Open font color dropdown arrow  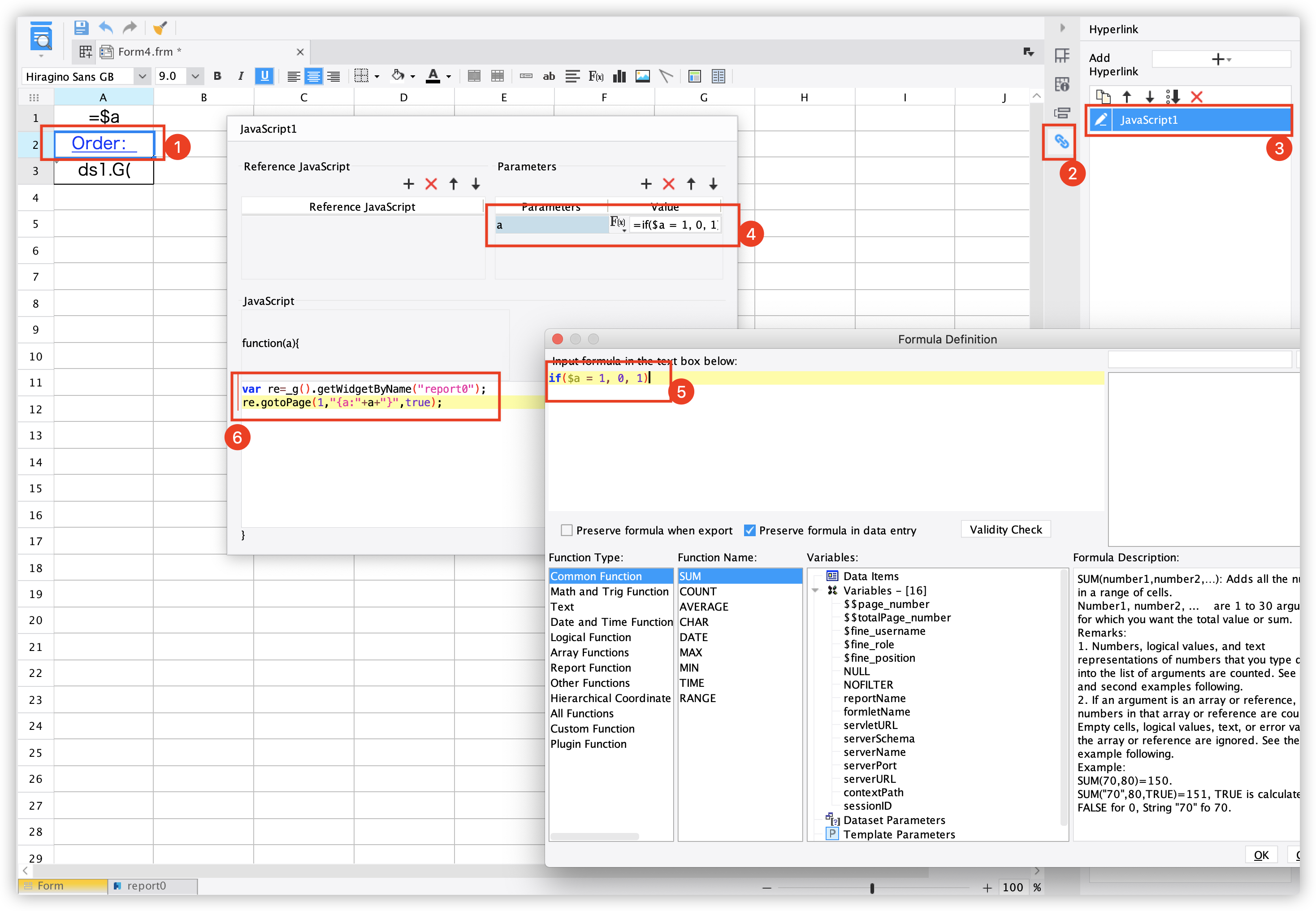pyautogui.click(x=449, y=77)
